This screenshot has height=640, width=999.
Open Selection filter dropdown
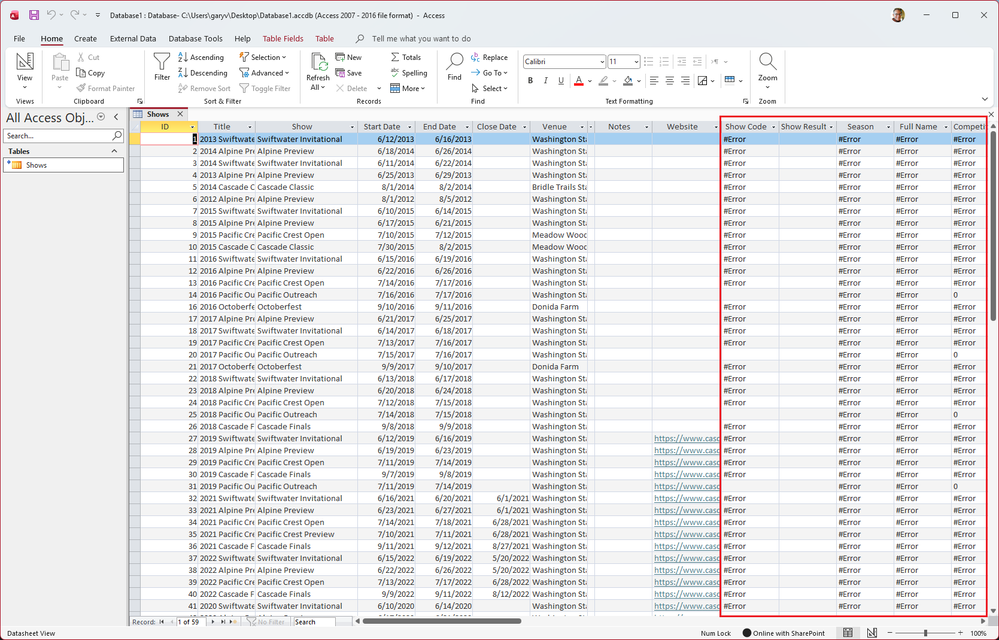263,57
